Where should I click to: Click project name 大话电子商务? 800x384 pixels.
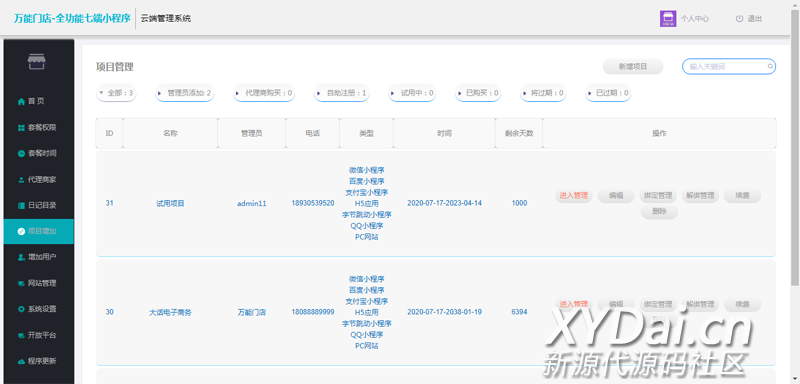[170, 312]
